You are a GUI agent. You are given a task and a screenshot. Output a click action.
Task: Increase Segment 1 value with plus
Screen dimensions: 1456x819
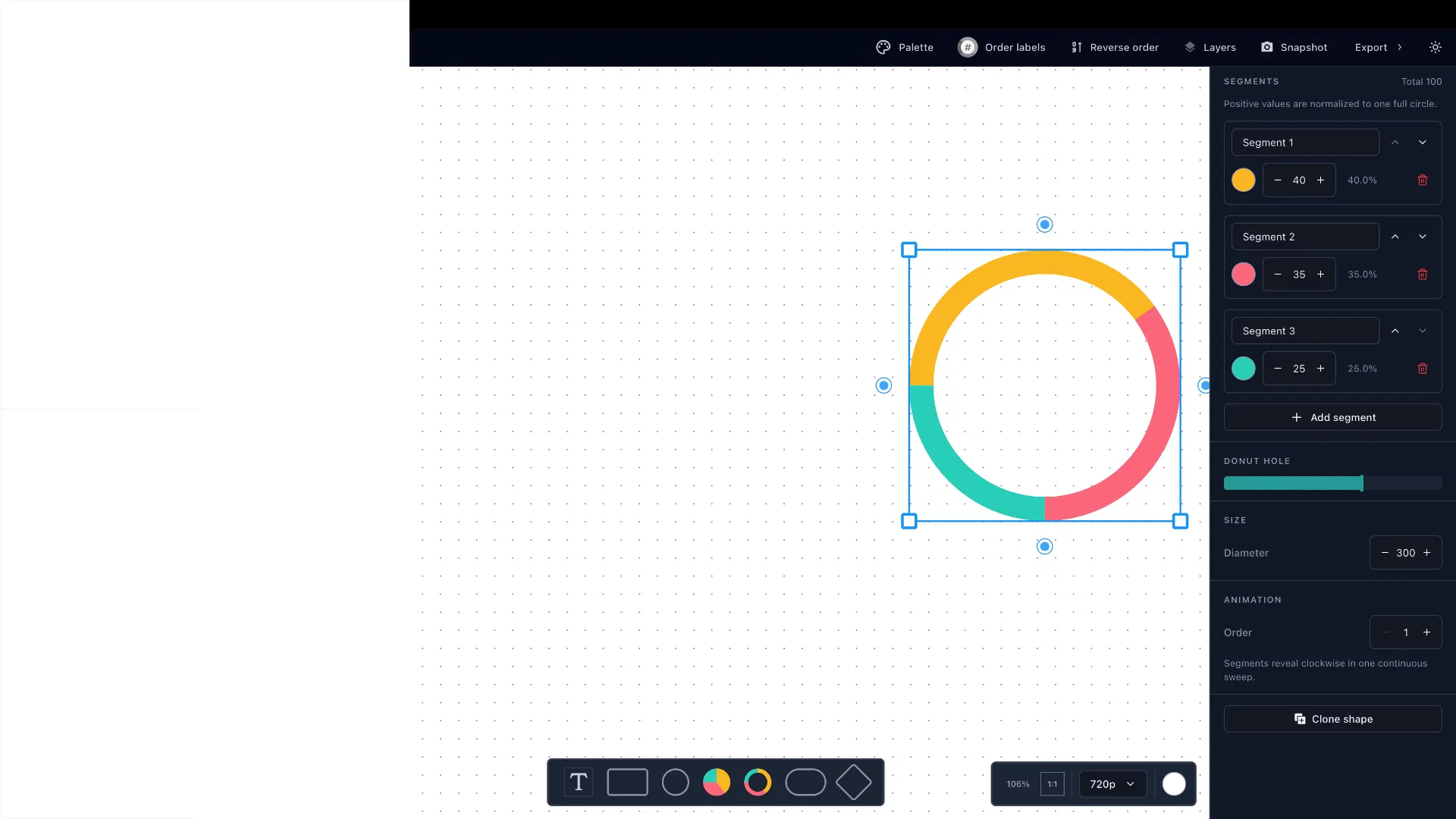(x=1320, y=180)
